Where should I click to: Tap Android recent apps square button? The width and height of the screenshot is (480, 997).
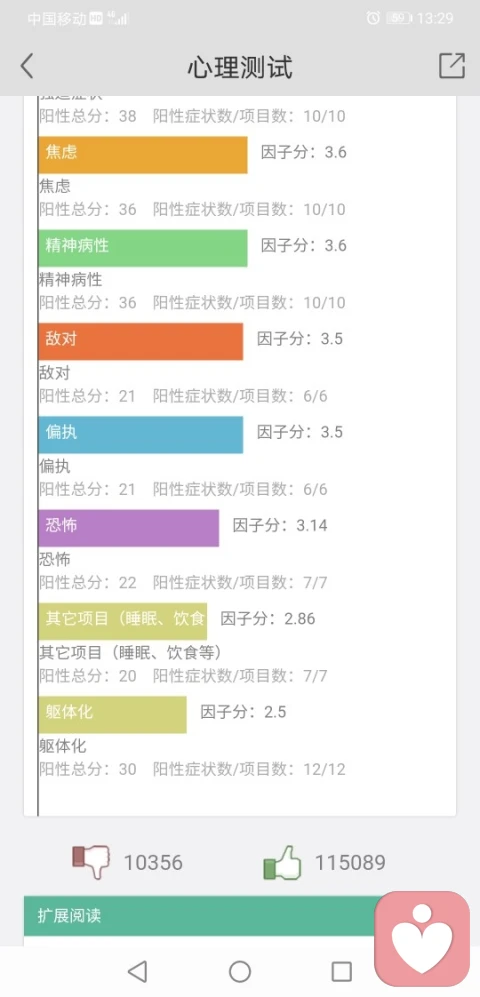(341, 971)
